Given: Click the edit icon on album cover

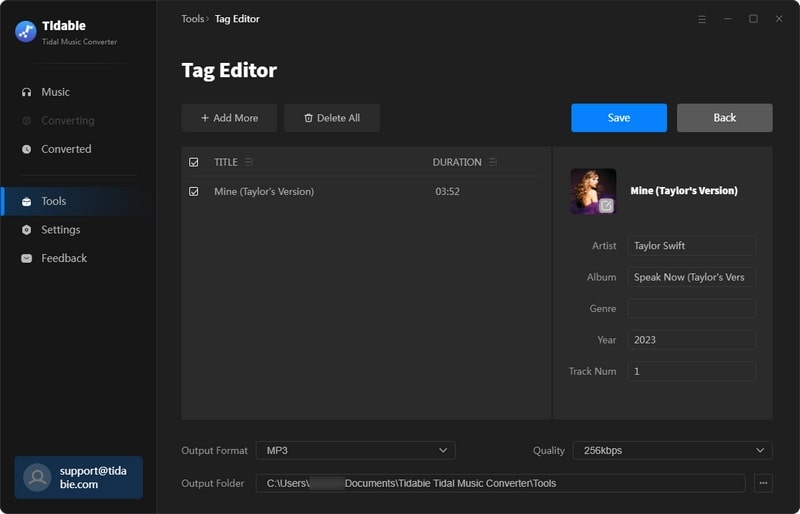Looking at the screenshot, I should tap(606, 206).
